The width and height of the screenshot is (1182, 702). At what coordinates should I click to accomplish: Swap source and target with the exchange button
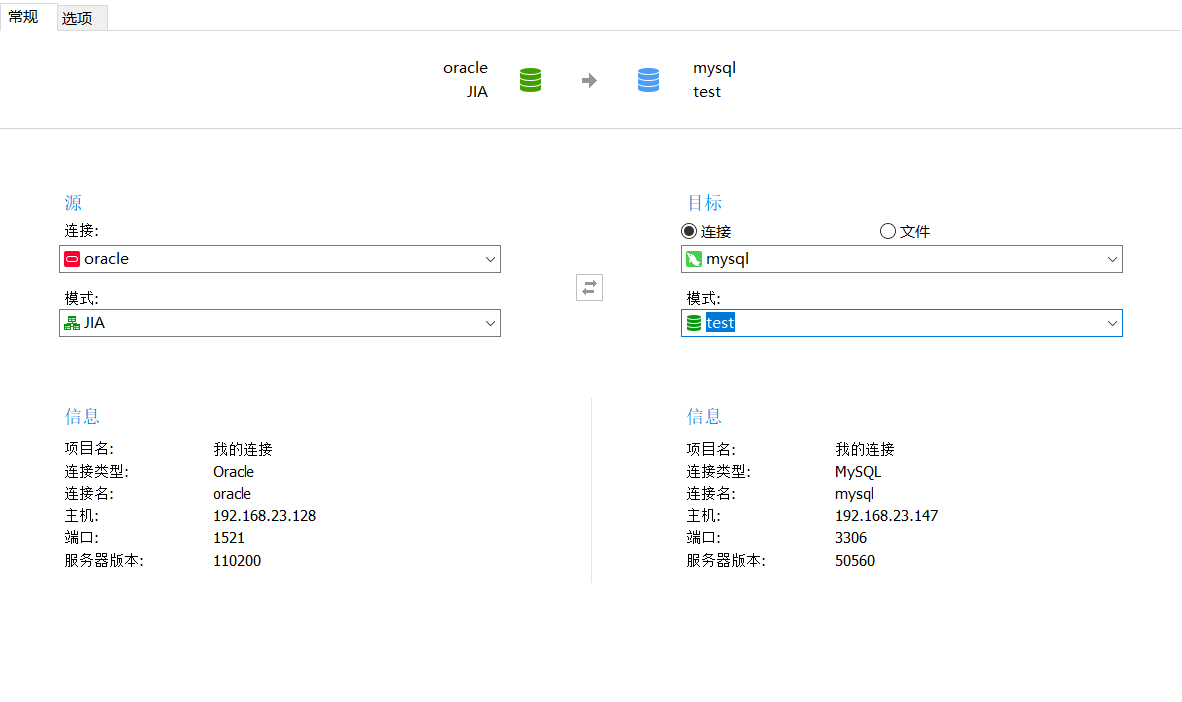pyautogui.click(x=589, y=287)
